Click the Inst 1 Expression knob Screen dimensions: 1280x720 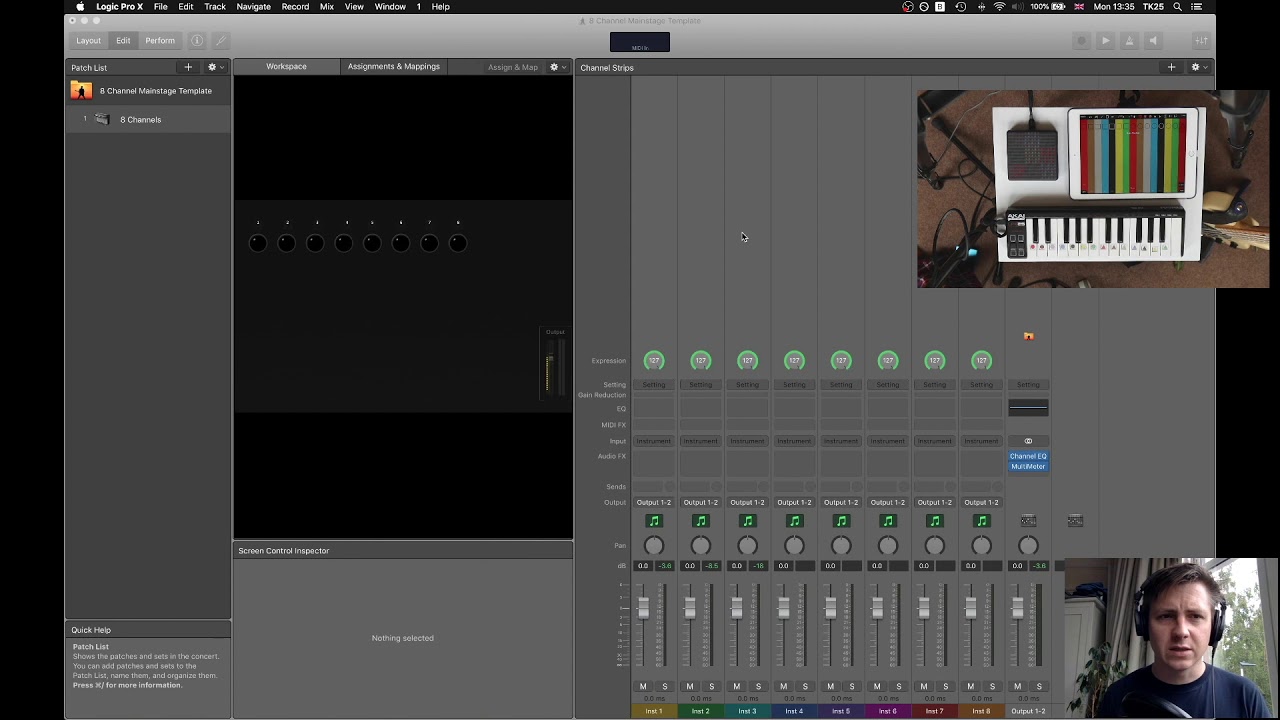tap(654, 361)
